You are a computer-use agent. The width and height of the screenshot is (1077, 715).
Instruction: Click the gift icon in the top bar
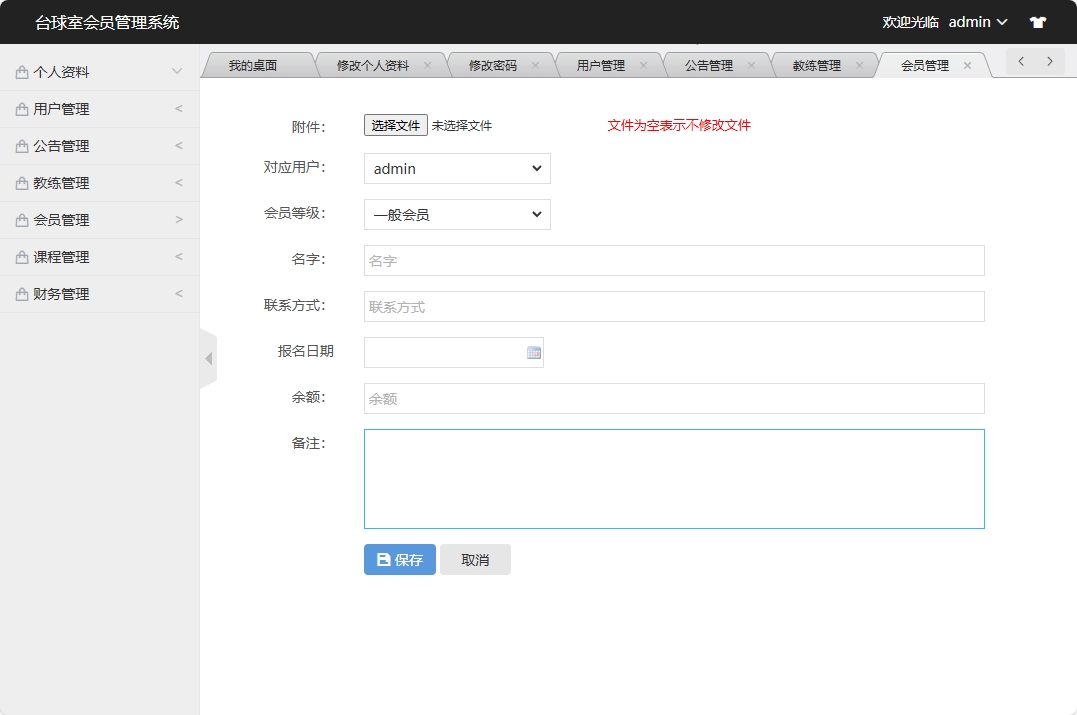pos(1037,21)
